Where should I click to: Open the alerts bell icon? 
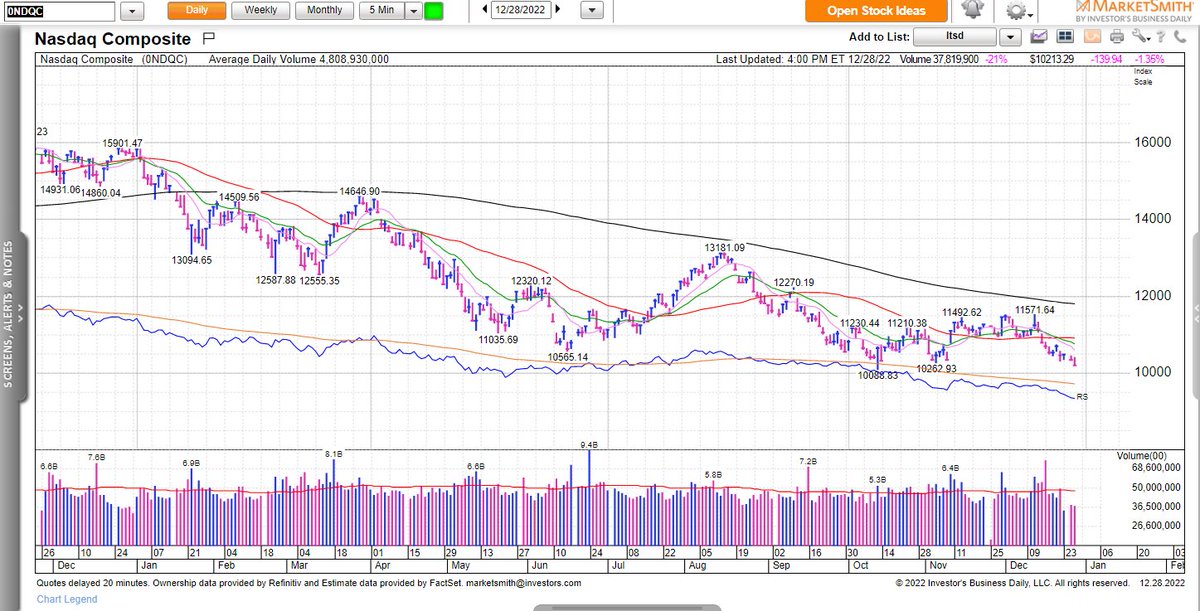point(972,11)
